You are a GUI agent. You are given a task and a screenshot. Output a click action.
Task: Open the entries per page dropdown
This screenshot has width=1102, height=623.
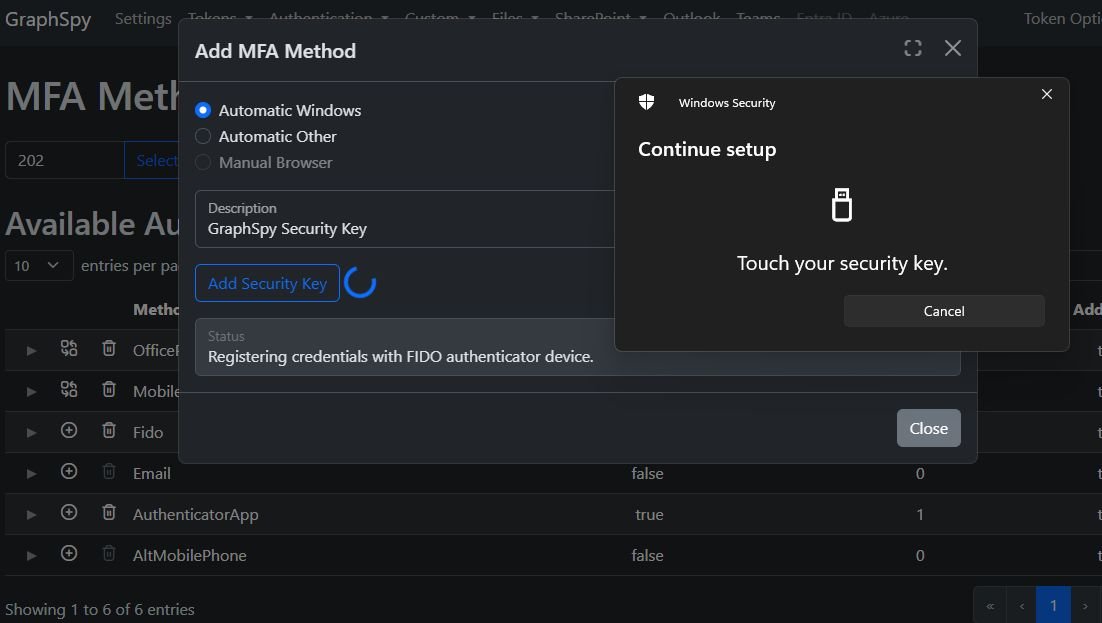pos(39,265)
